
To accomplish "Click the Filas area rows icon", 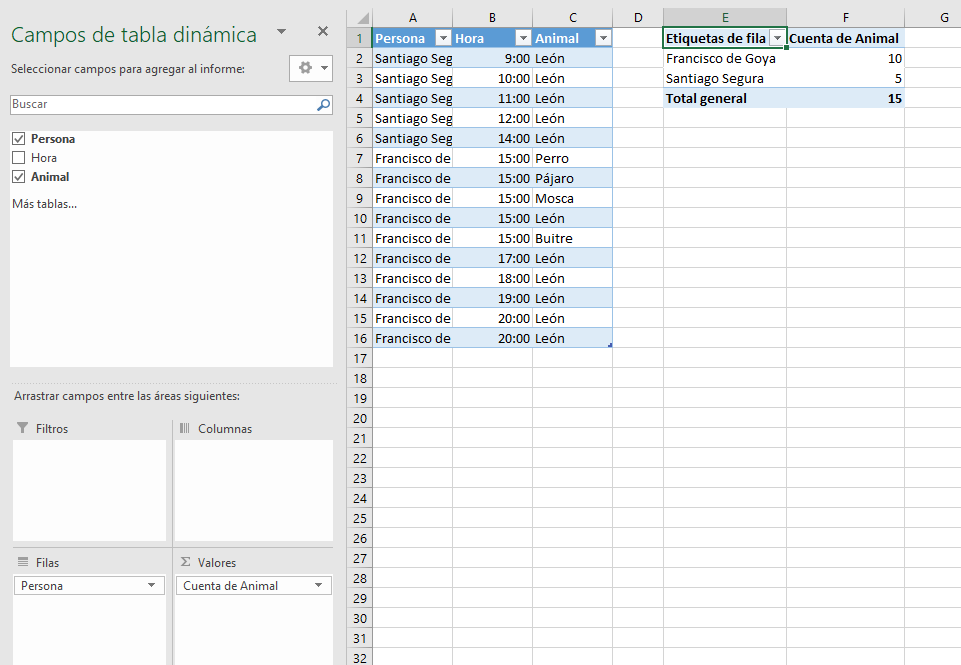I will 23,562.
